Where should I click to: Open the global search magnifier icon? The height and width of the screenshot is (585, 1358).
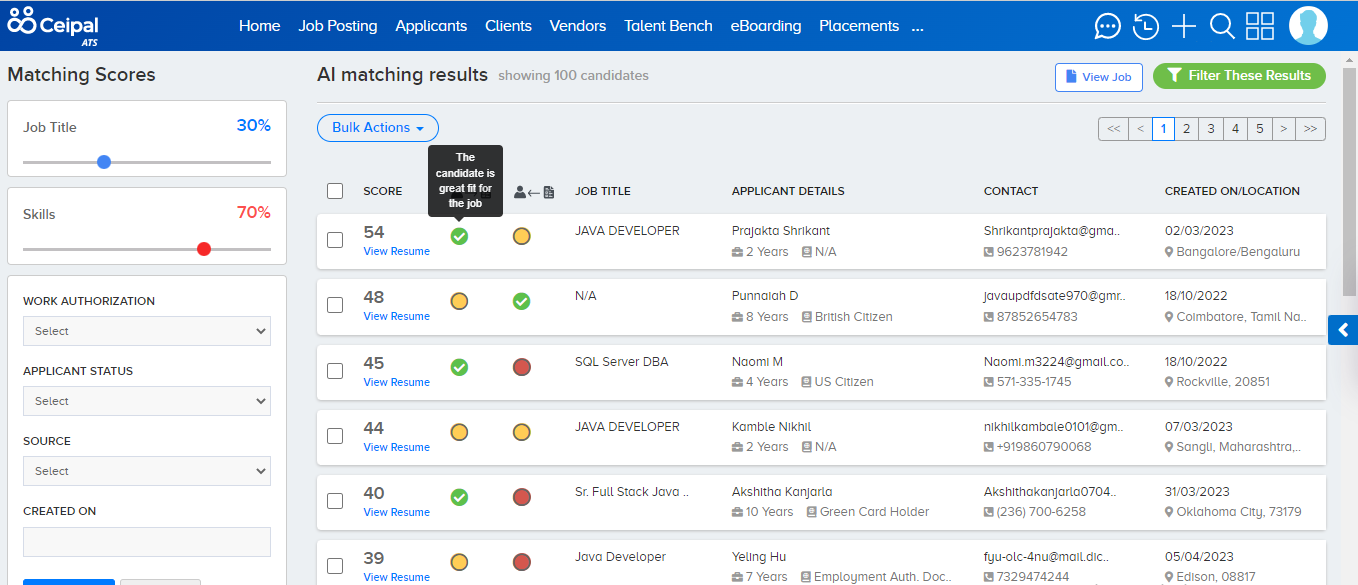[1221, 26]
